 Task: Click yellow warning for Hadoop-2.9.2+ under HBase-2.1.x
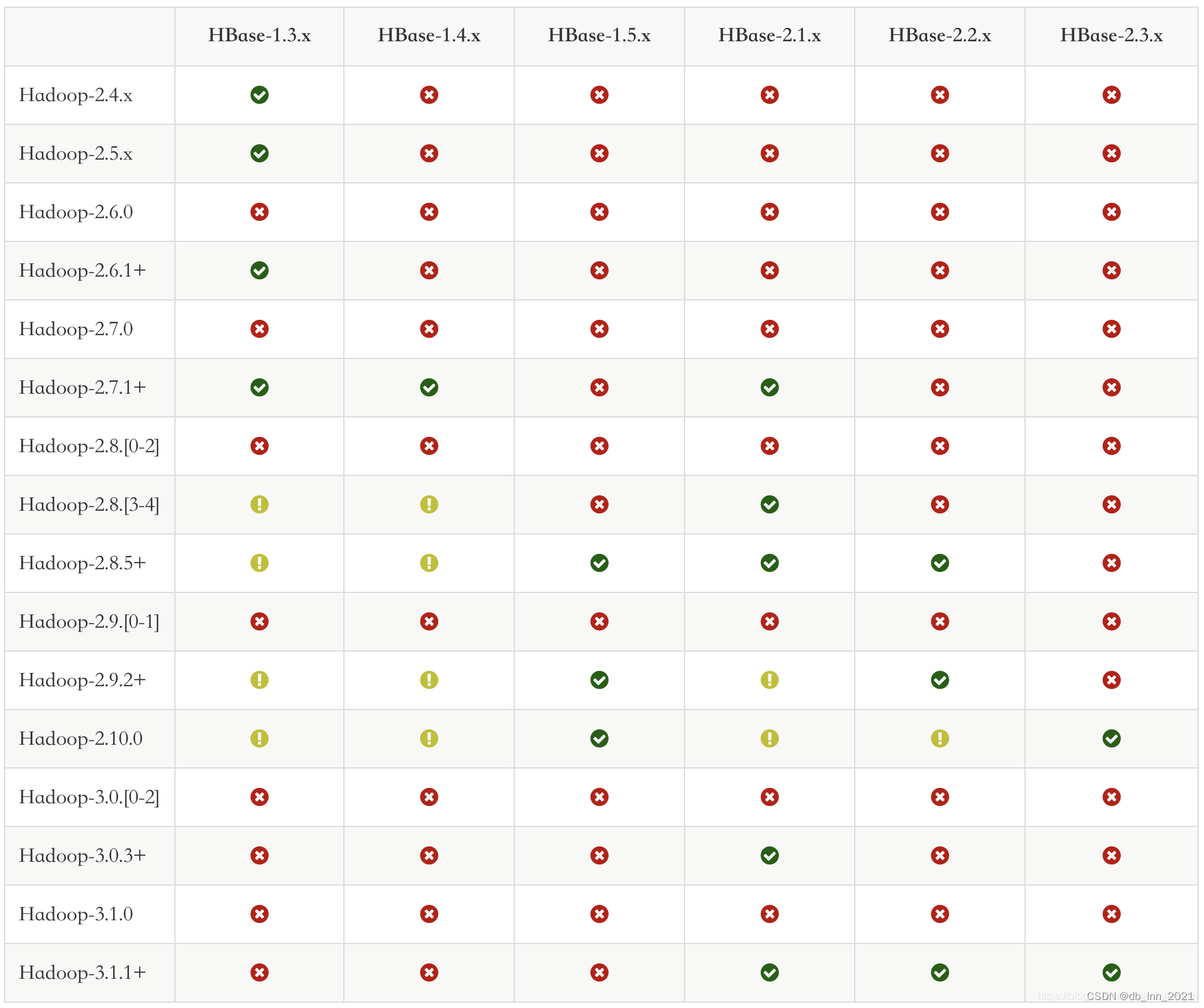[770, 680]
